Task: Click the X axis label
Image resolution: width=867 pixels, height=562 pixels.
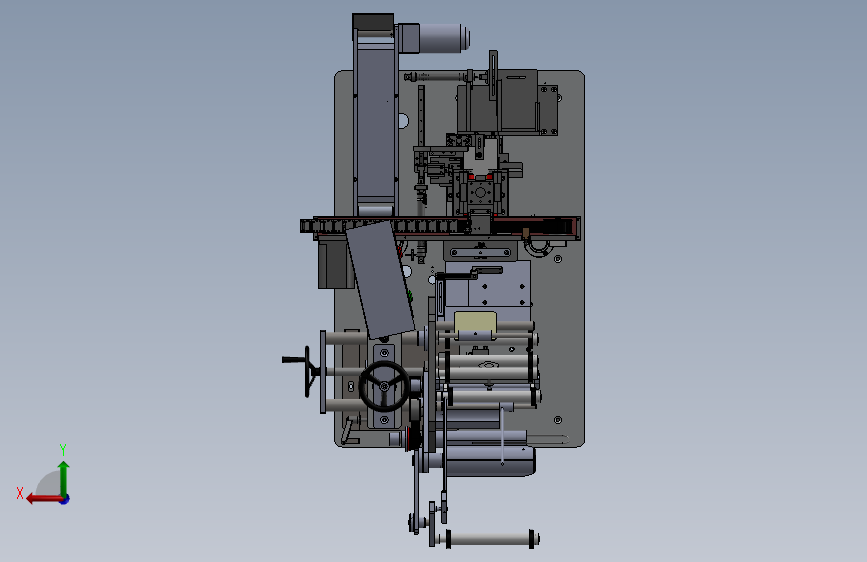Action: pyautogui.click(x=20, y=493)
